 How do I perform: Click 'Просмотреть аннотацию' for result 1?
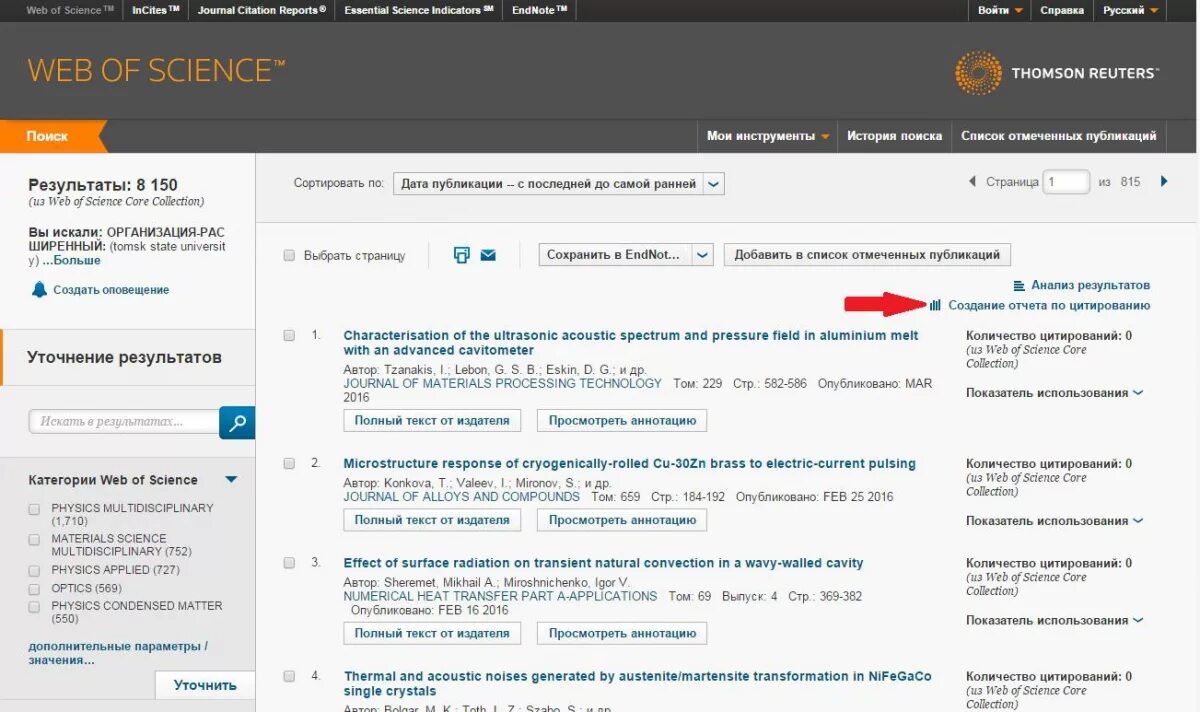(x=622, y=421)
